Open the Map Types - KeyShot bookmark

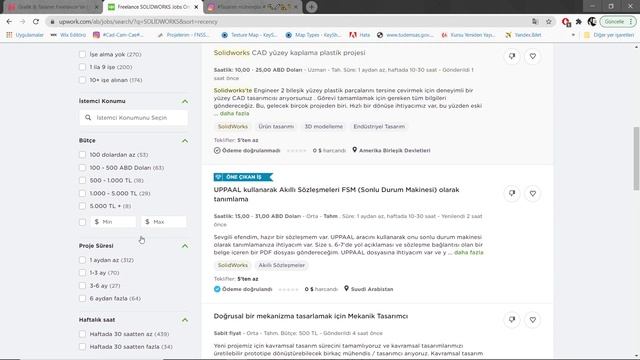313,35
